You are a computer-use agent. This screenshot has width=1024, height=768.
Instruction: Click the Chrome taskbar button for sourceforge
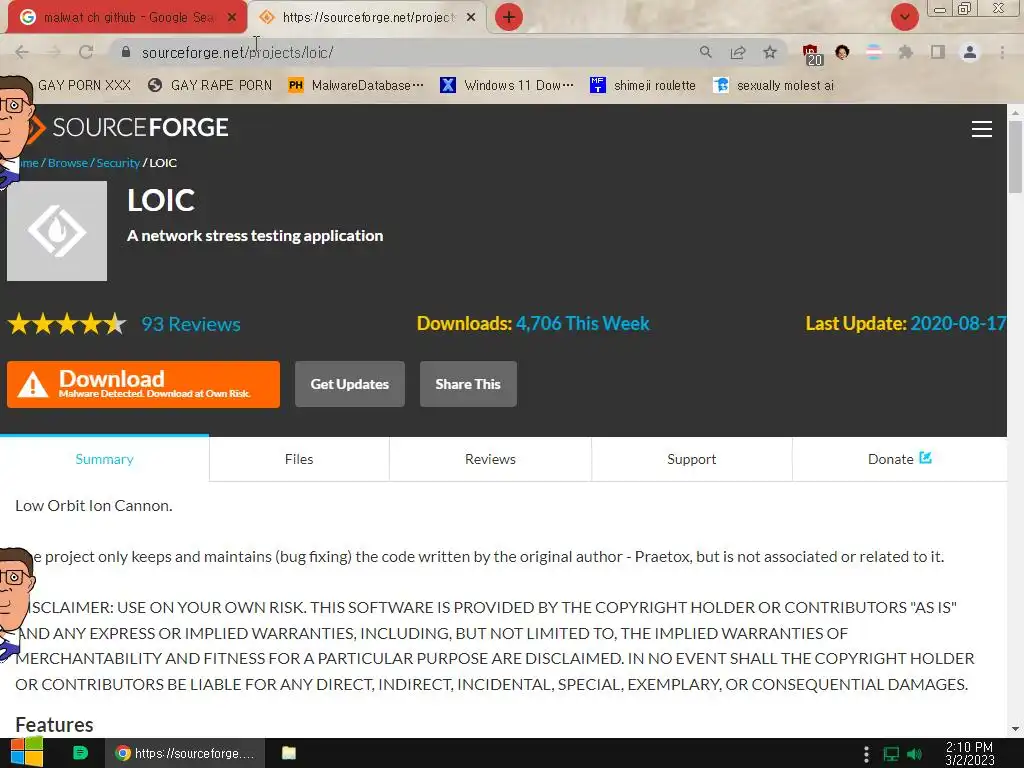coord(185,753)
